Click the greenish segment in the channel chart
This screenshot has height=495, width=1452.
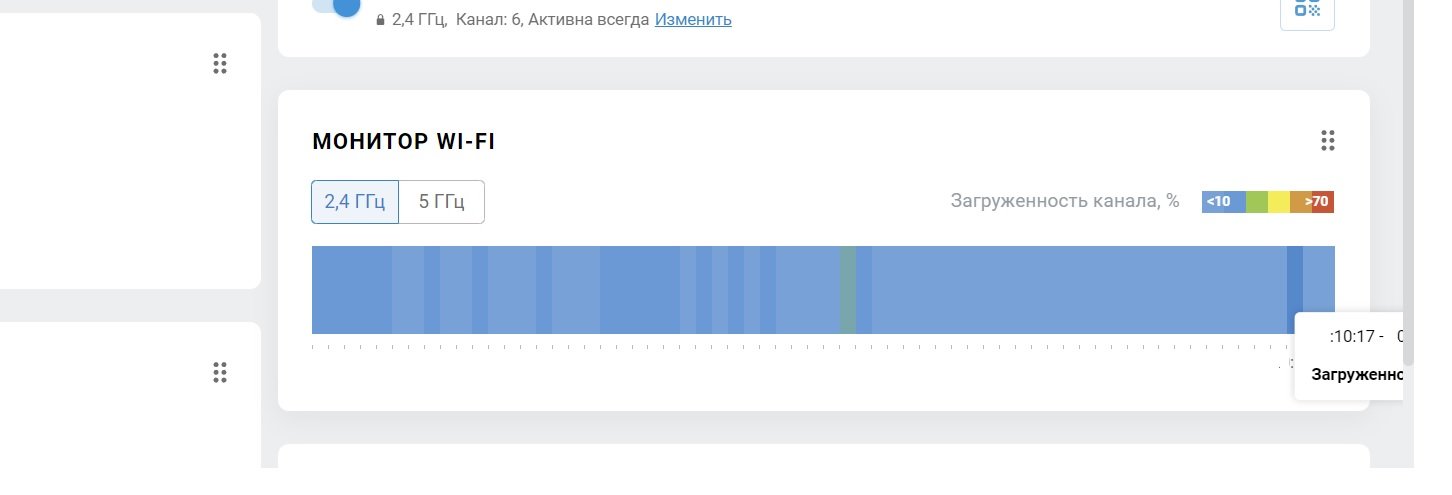848,290
